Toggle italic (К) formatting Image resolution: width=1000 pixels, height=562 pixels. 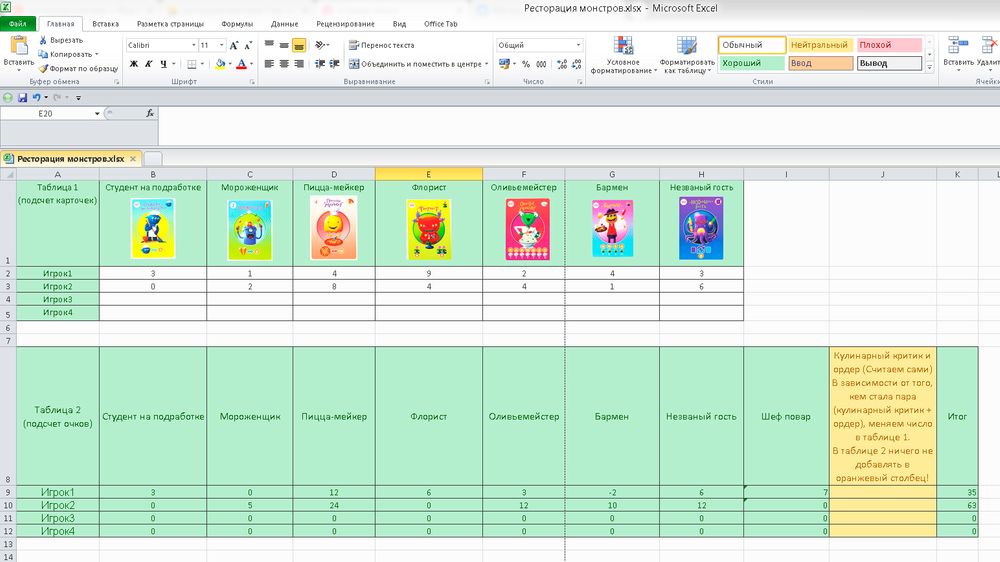click(x=147, y=64)
